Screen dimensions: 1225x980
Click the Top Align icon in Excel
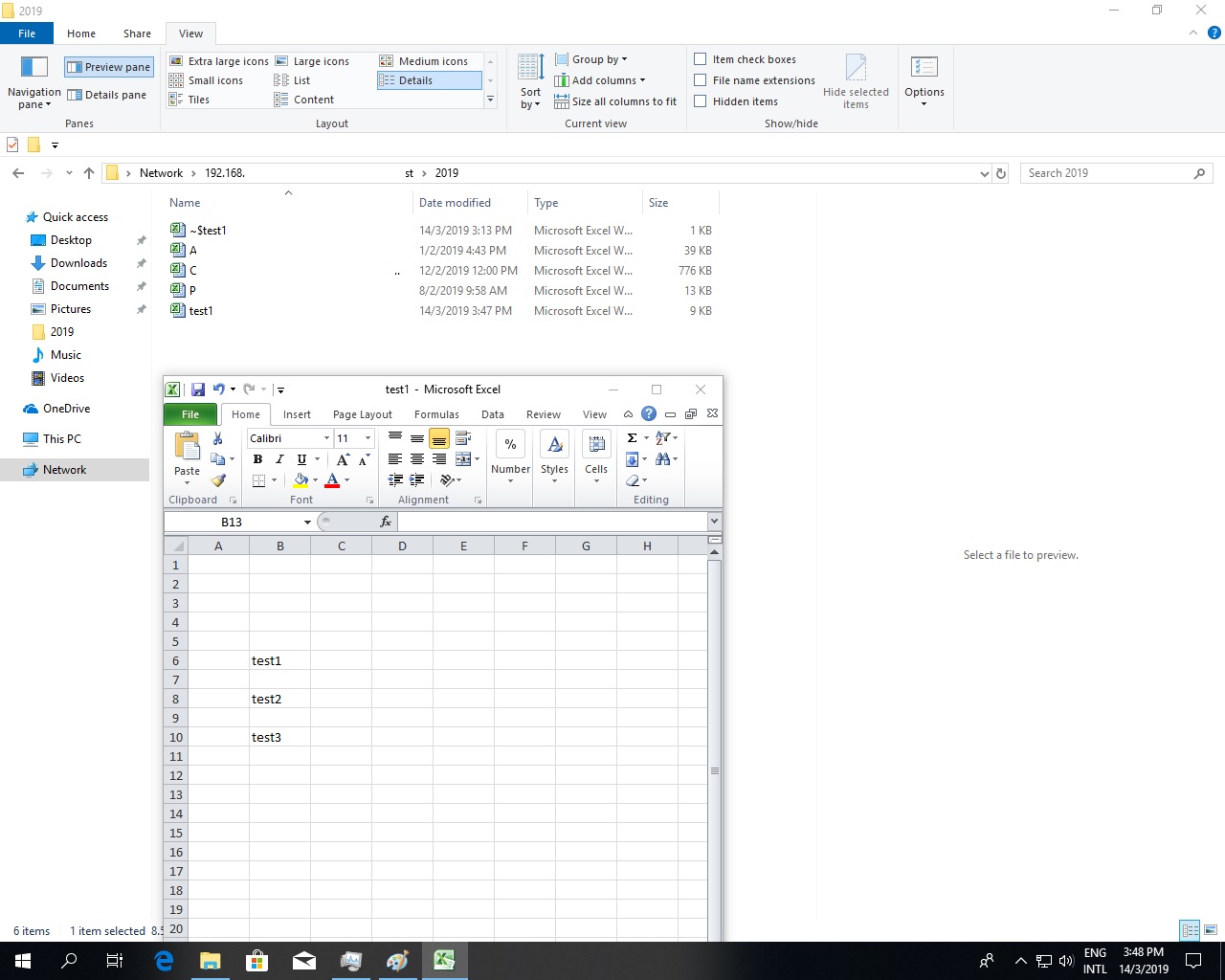click(395, 438)
